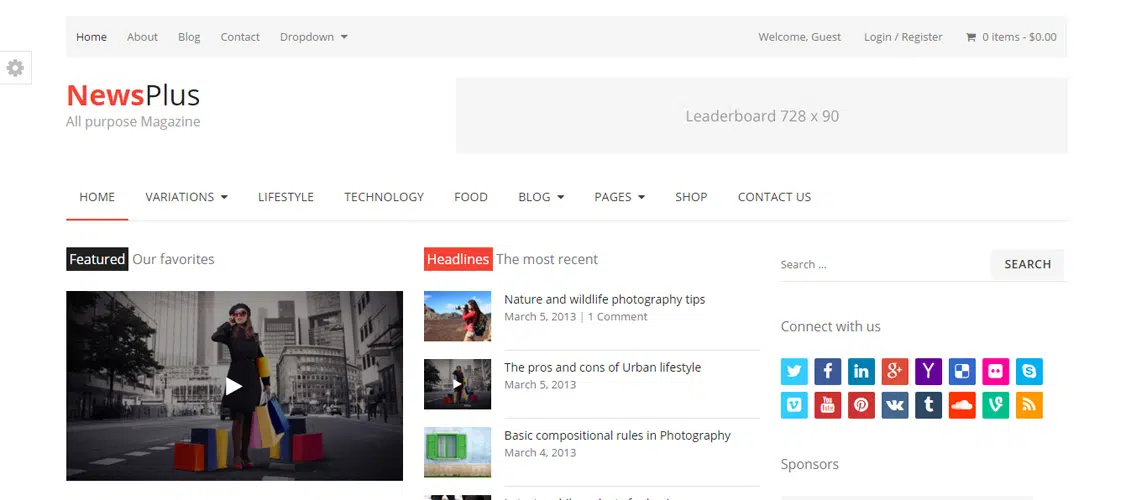
Task: Open the shopping cart showing 0 items
Action: click(1010, 37)
